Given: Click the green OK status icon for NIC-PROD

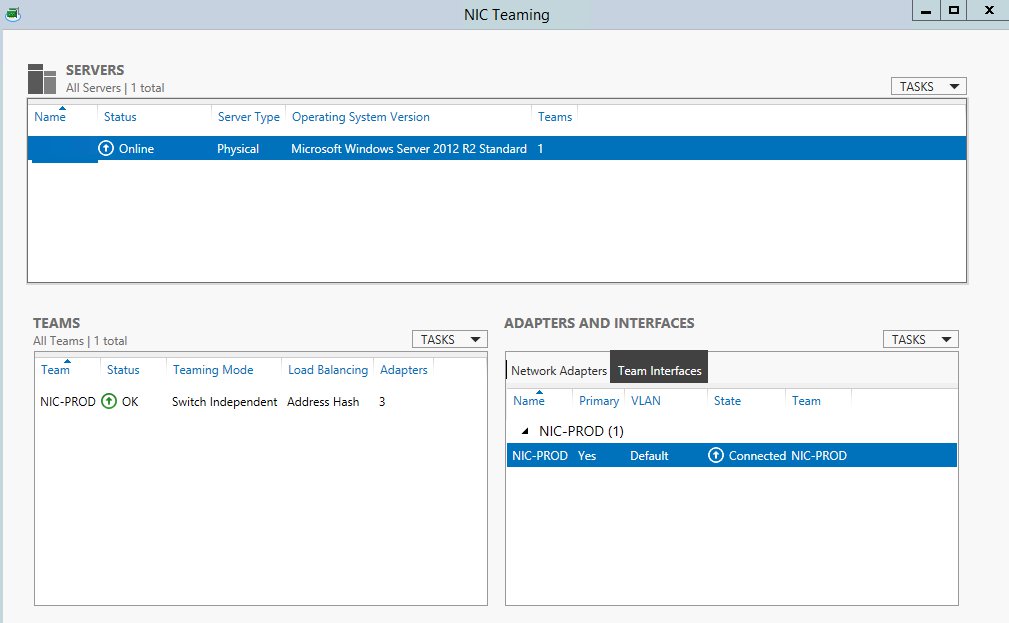Looking at the screenshot, I should tap(109, 402).
